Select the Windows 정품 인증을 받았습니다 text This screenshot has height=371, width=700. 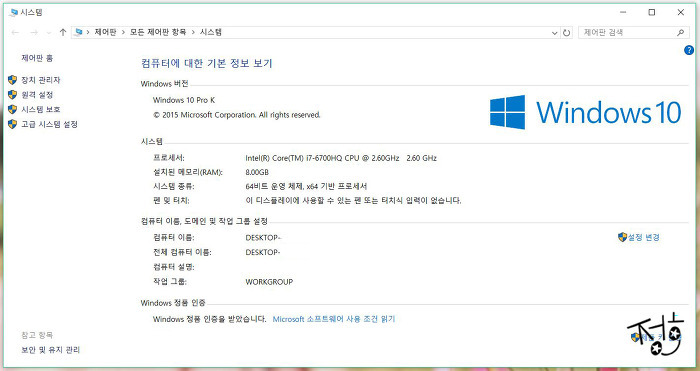click(209, 319)
